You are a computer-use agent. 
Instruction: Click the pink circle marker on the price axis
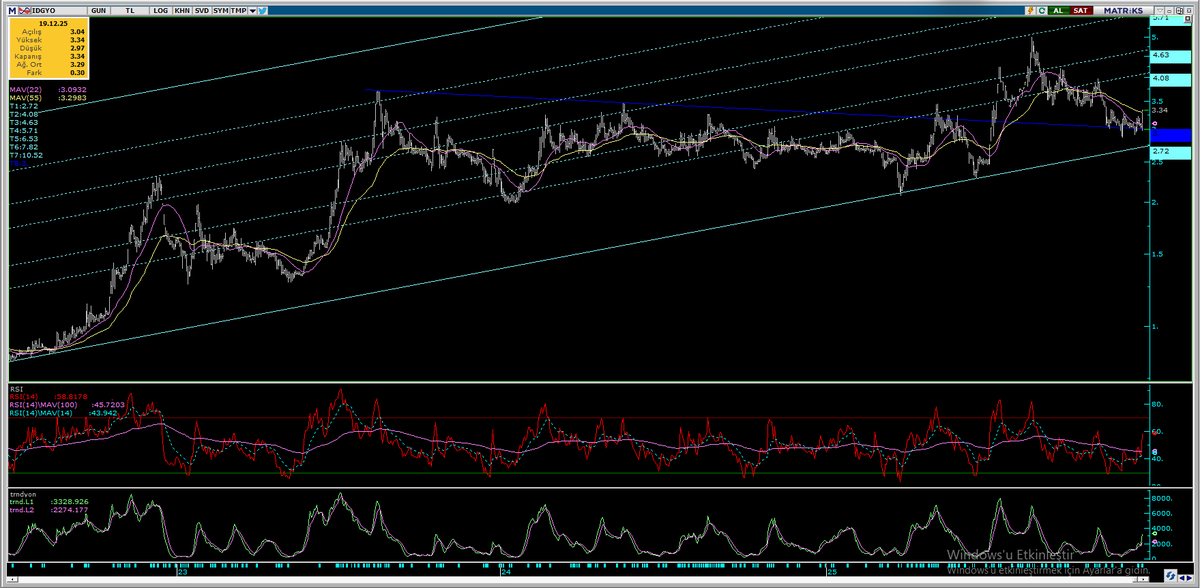pyautogui.click(x=1156, y=124)
